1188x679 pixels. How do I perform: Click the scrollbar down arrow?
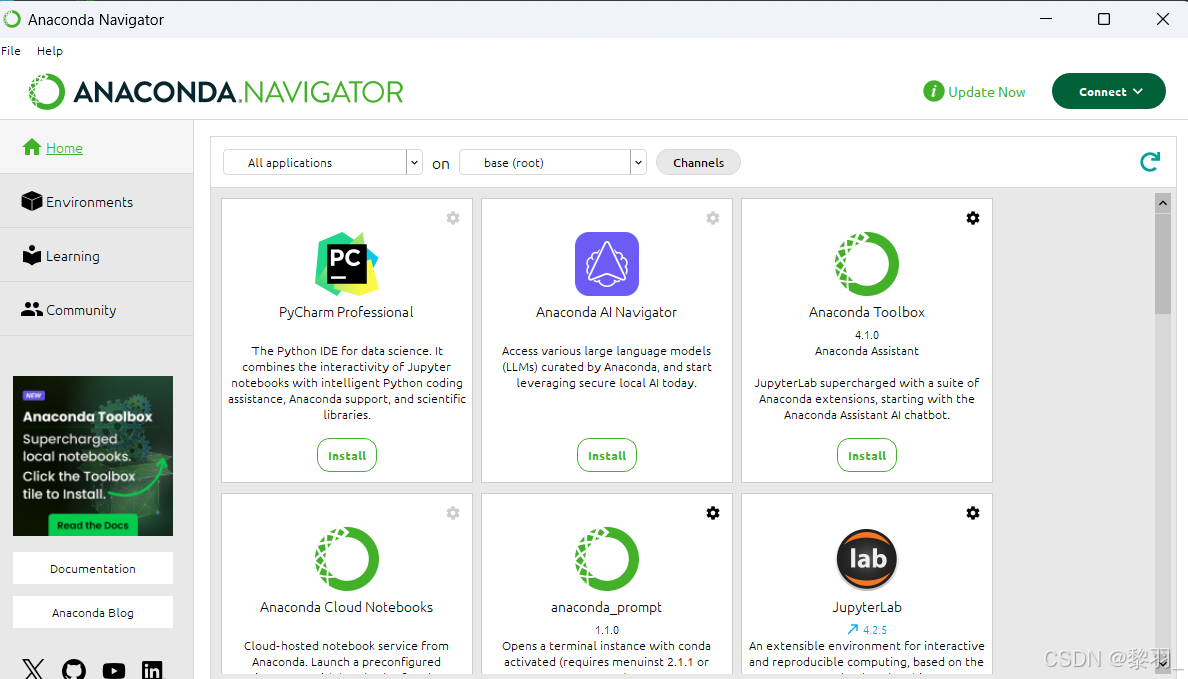(1163, 664)
